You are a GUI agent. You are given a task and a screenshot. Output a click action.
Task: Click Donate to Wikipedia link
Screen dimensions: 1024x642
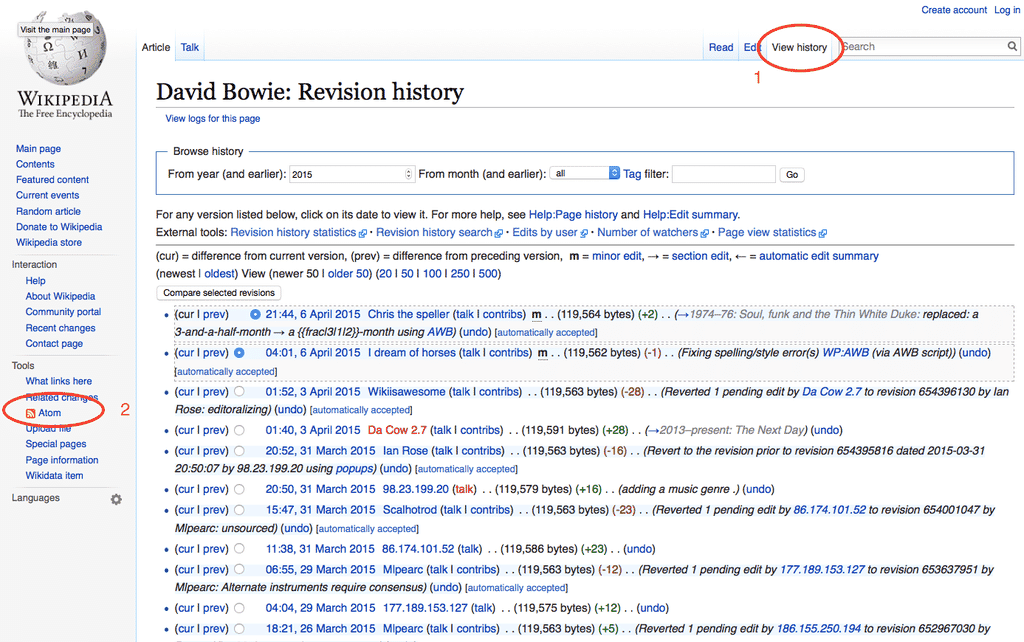coord(59,227)
